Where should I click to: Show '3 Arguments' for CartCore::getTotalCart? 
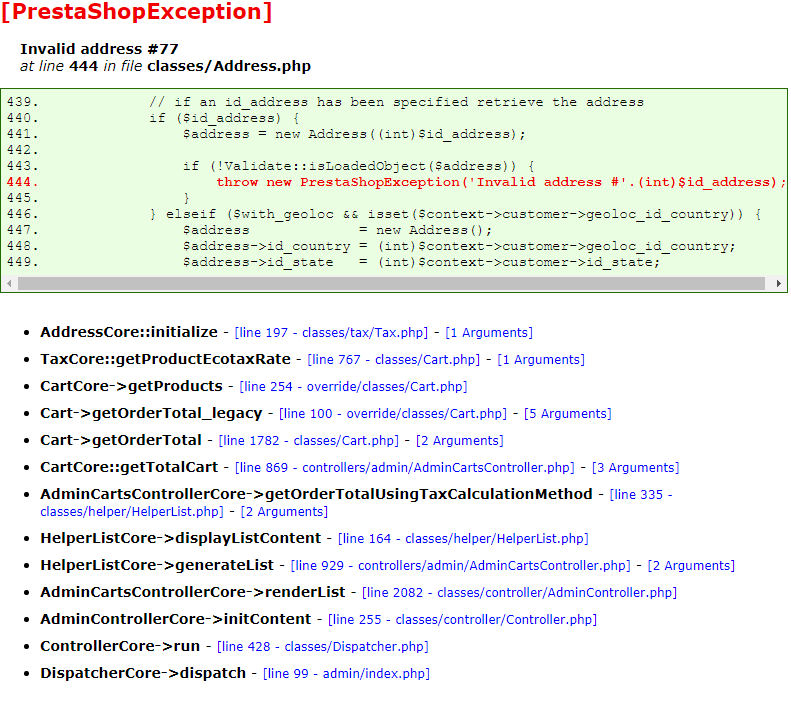tap(636, 468)
